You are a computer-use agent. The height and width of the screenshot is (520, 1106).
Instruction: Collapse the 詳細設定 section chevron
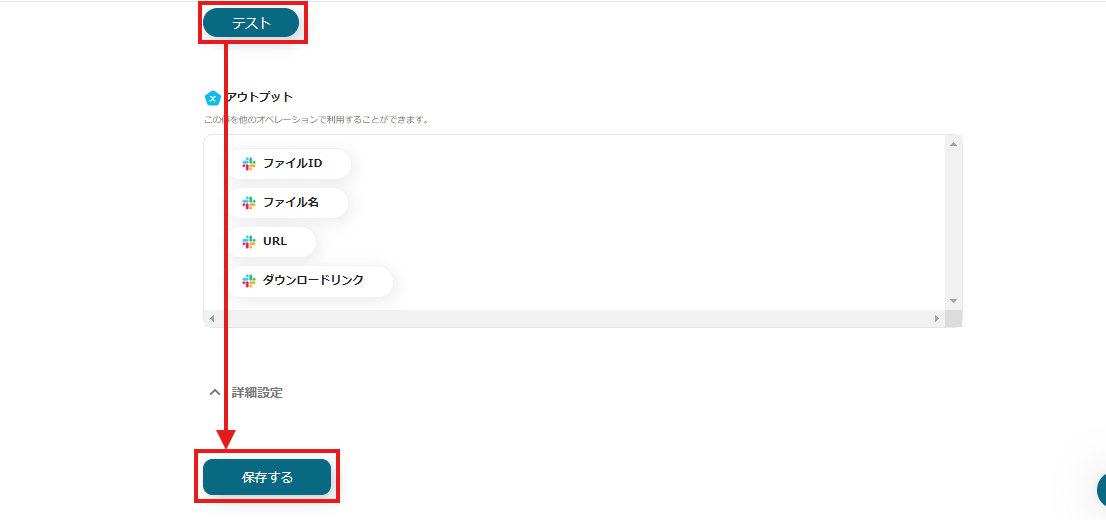point(215,393)
